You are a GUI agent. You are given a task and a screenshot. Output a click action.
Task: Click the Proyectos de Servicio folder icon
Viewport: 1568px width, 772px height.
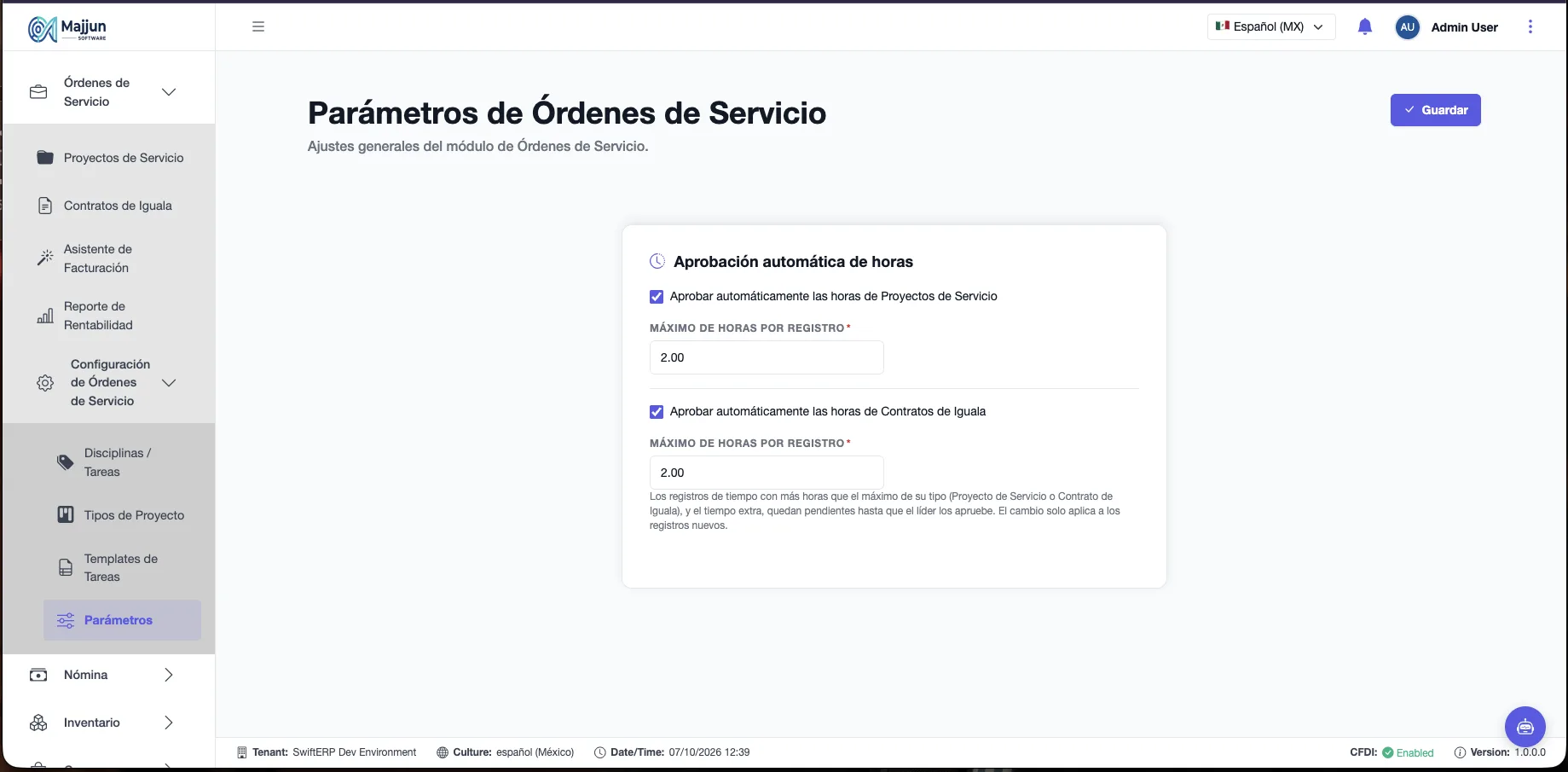[45, 158]
